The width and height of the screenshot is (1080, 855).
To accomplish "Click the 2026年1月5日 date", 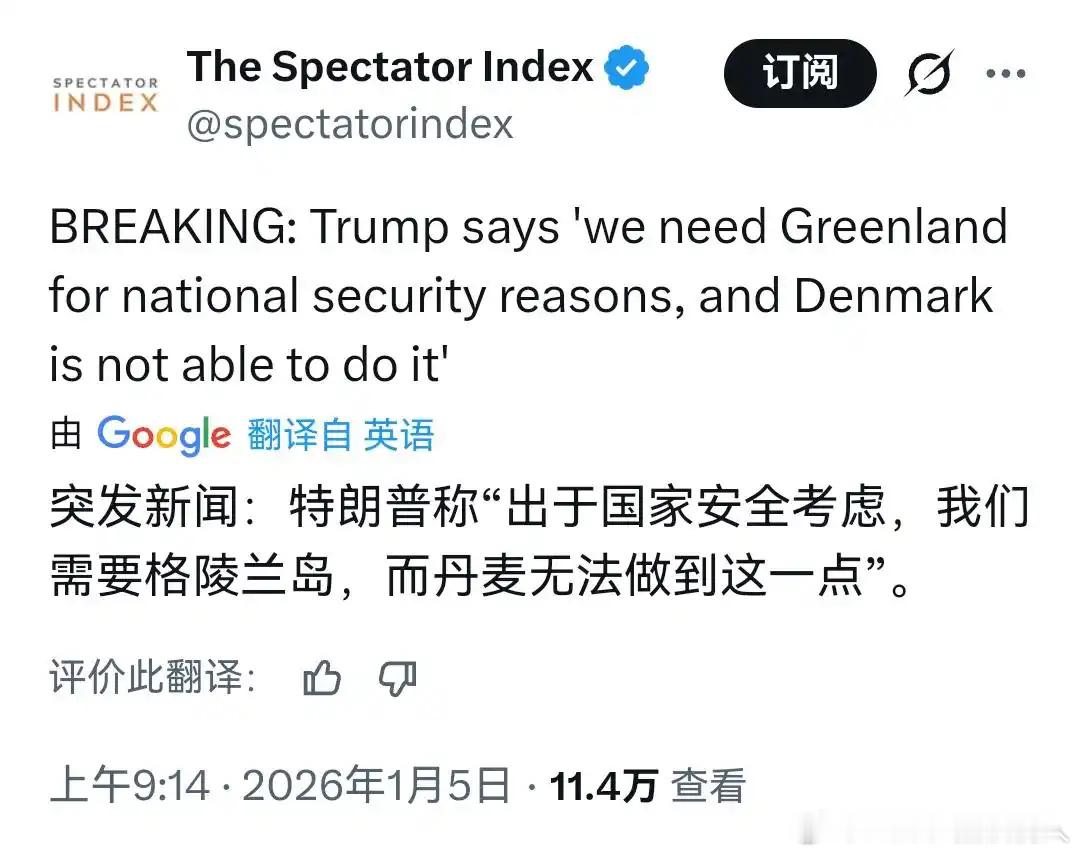I will coord(376,786).
